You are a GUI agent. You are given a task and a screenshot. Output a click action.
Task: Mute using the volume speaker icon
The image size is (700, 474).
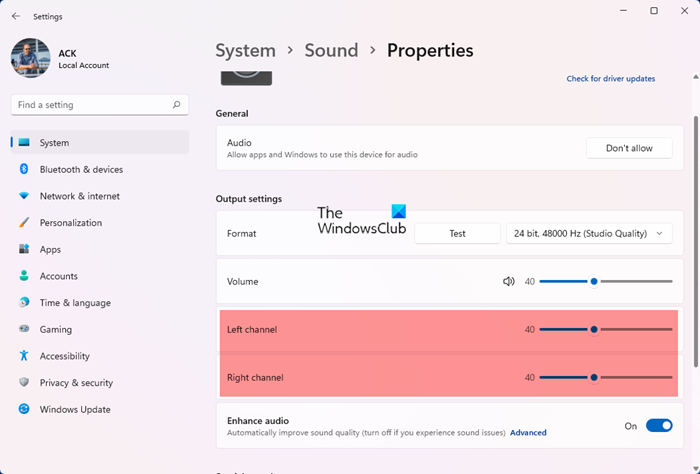(x=509, y=282)
